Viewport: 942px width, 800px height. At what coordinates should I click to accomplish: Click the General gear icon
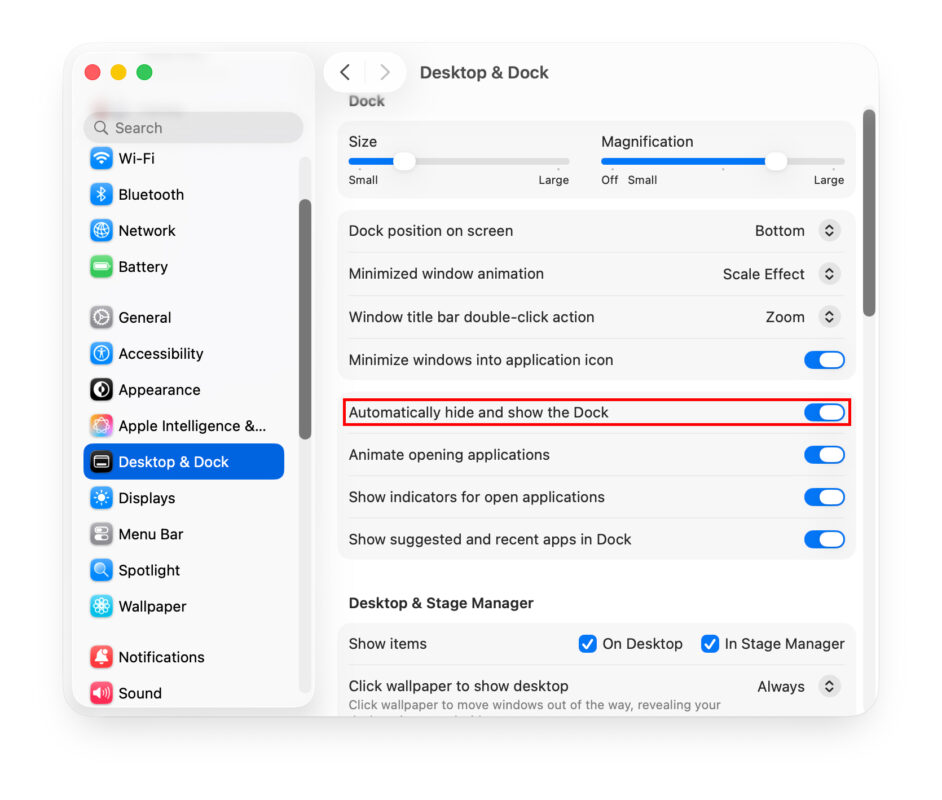click(101, 317)
